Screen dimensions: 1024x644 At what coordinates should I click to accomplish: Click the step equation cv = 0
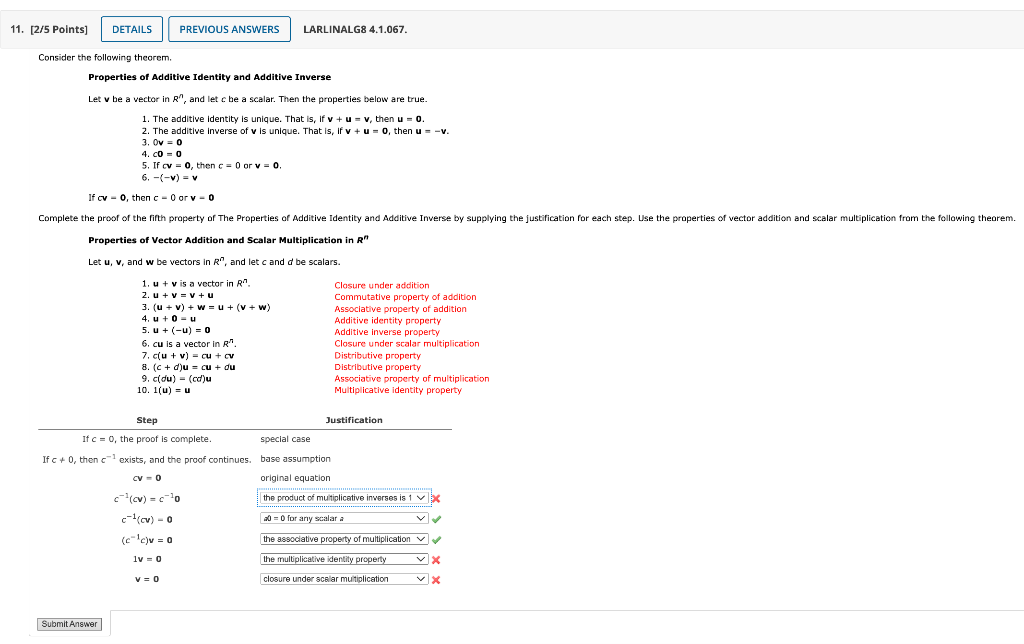pos(144,478)
